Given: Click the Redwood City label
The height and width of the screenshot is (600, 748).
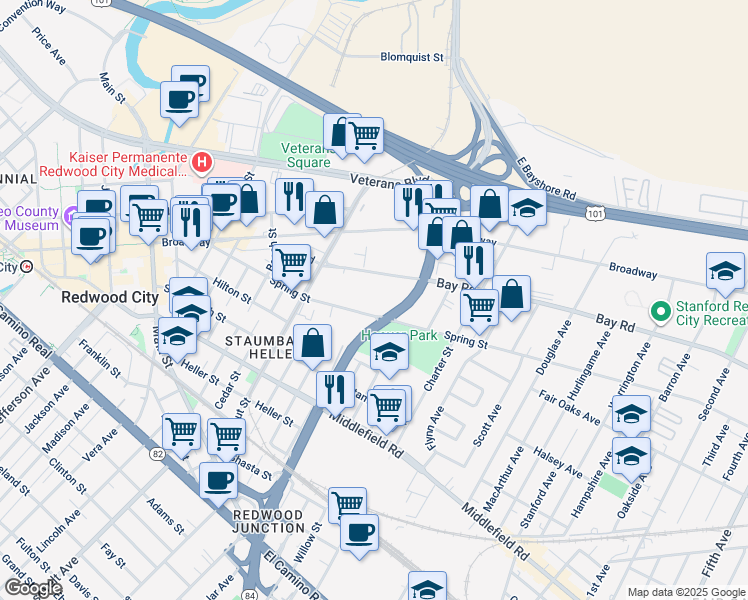Looking at the screenshot, I should 110,298.
